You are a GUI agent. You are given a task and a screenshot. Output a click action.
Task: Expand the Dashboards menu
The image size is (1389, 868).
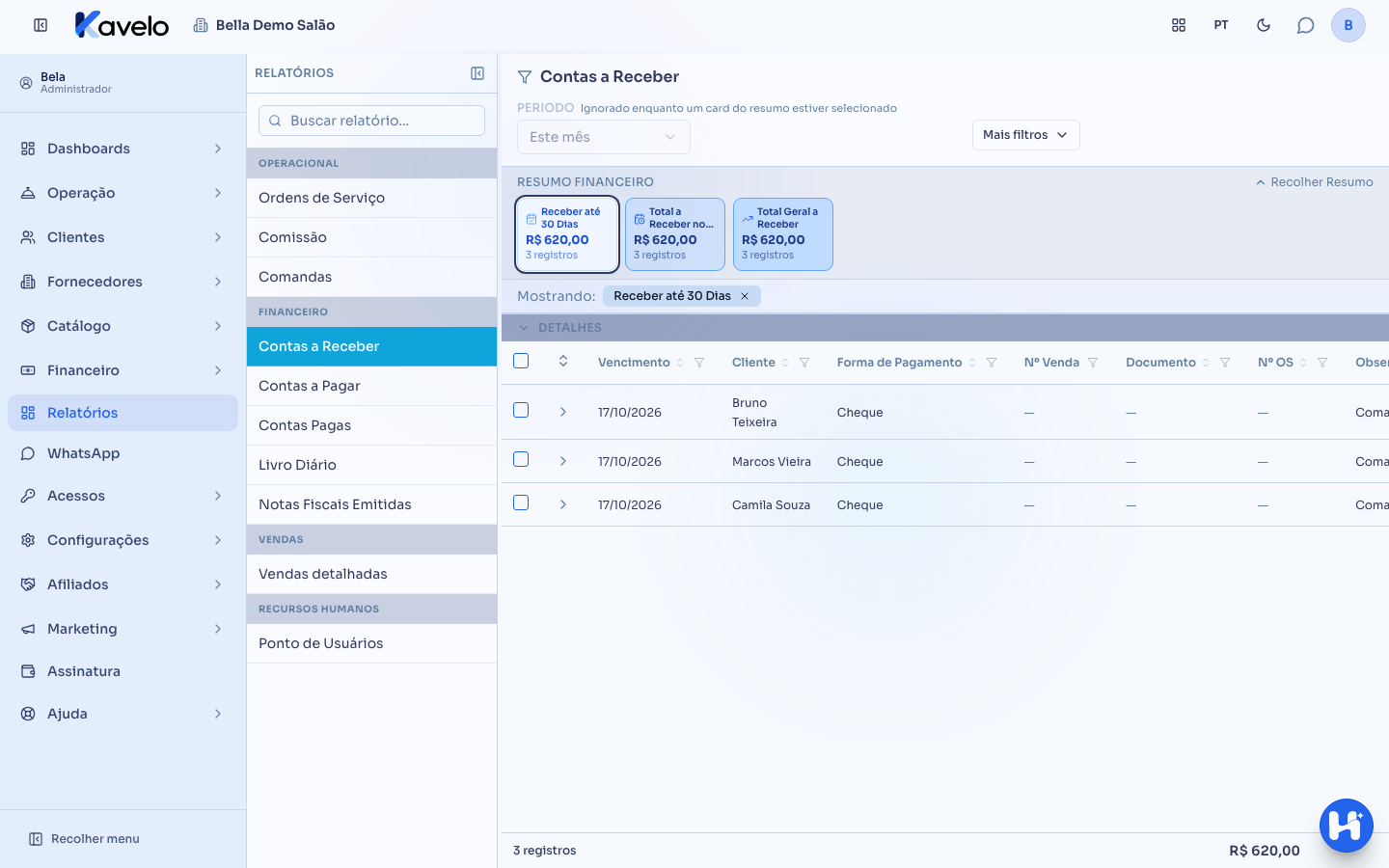tap(123, 149)
